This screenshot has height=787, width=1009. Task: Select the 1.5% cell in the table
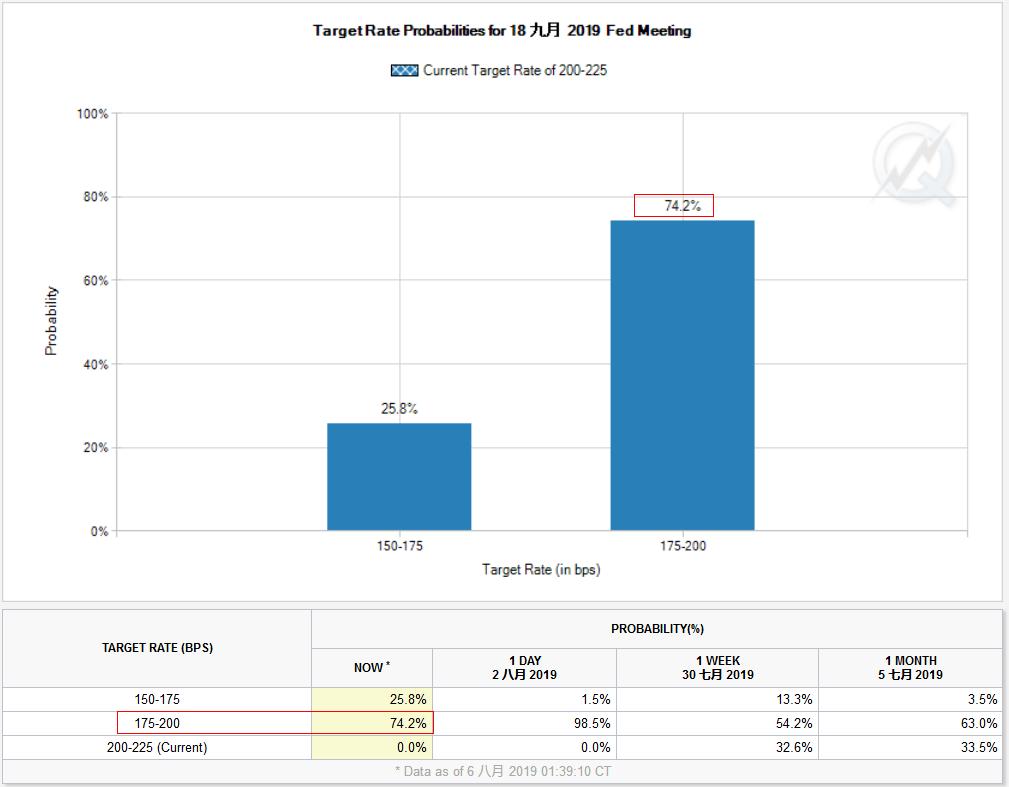524,699
